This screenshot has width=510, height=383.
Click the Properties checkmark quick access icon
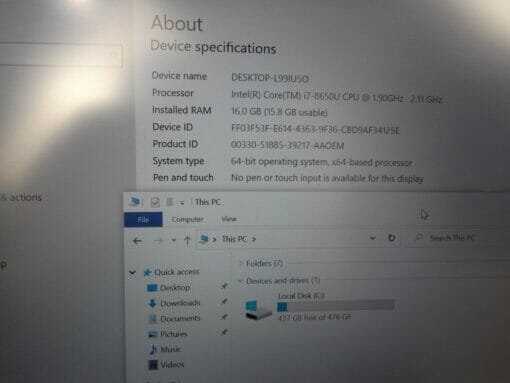point(155,202)
